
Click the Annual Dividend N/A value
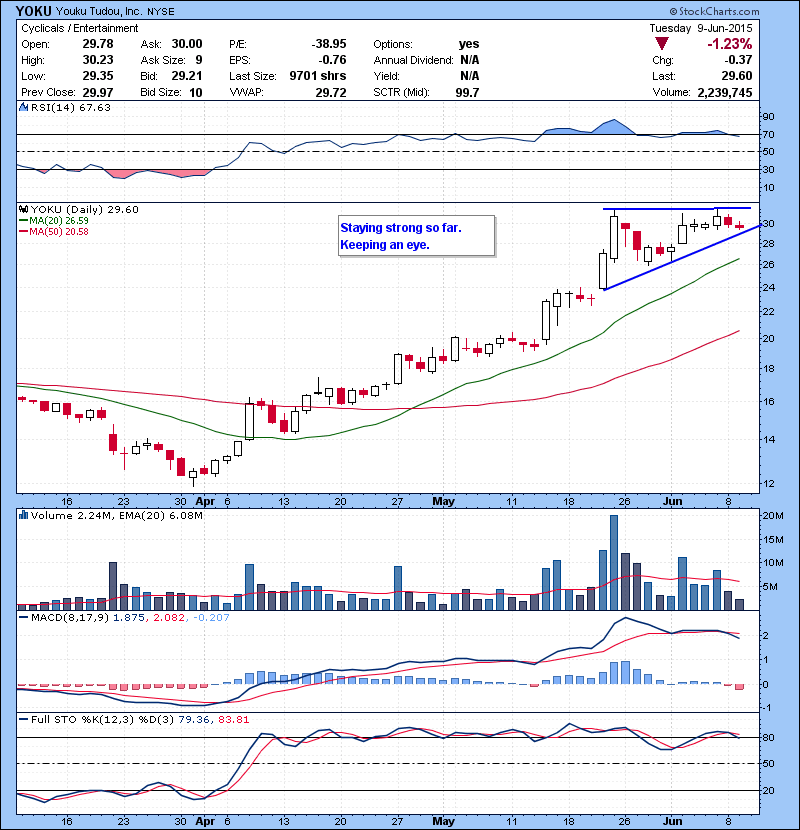pyautogui.click(x=470, y=60)
